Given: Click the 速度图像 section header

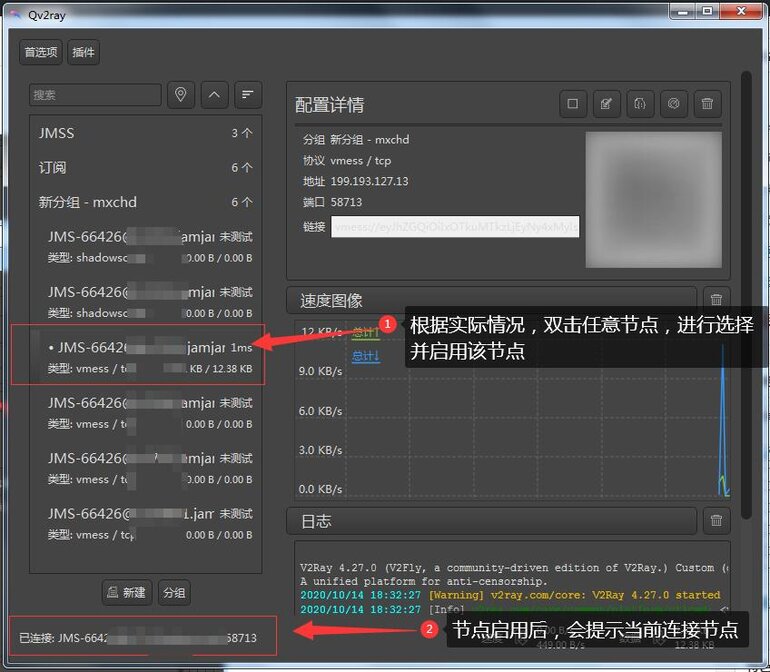Looking at the screenshot, I should (x=491, y=300).
